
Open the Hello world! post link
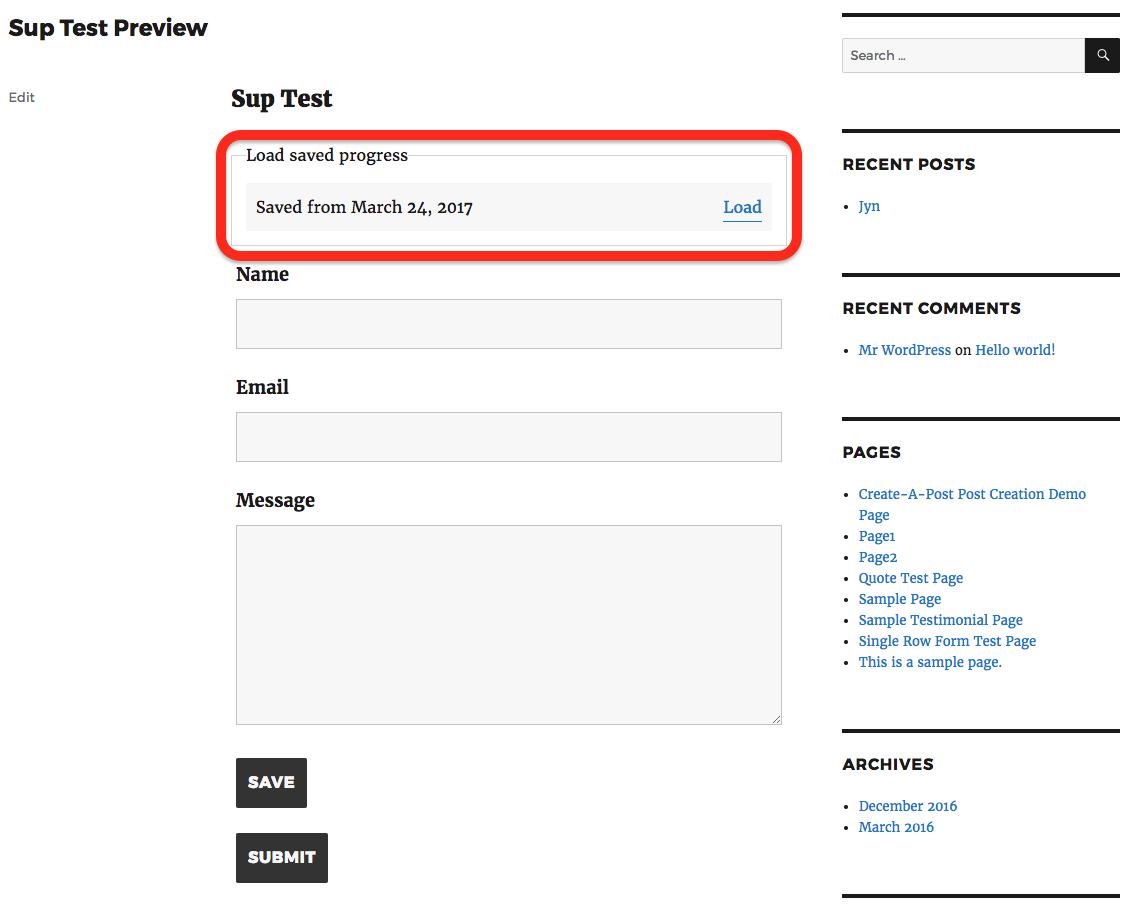(1015, 349)
